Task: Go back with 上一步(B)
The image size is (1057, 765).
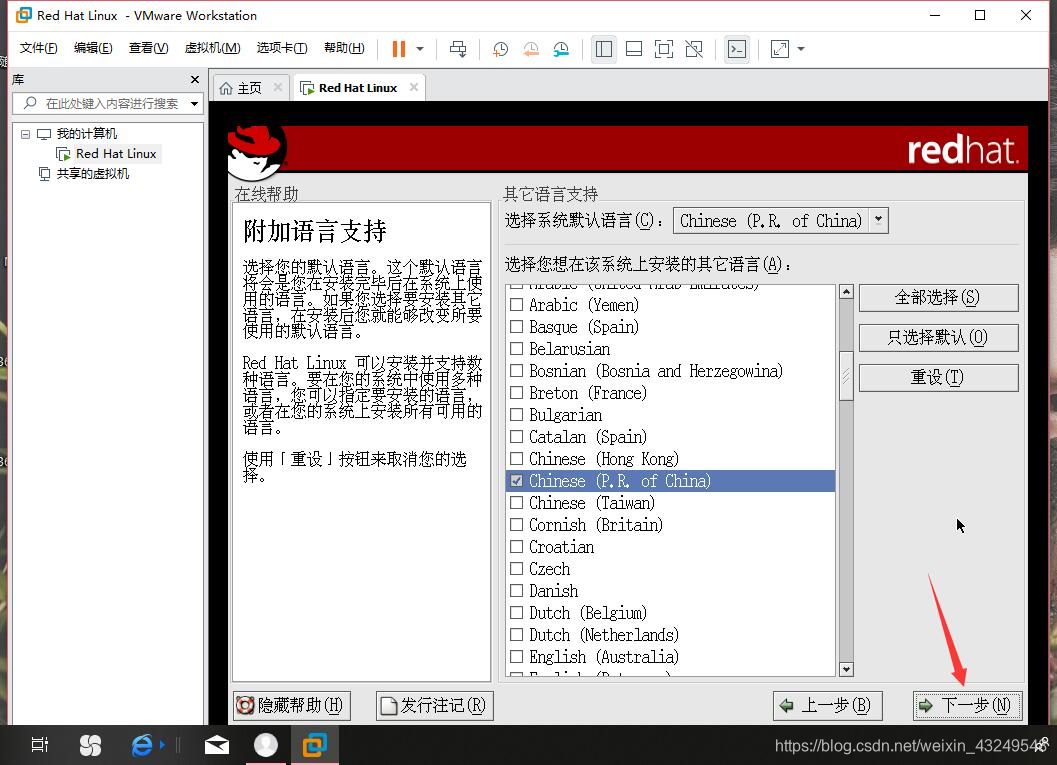Action: point(827,706)
